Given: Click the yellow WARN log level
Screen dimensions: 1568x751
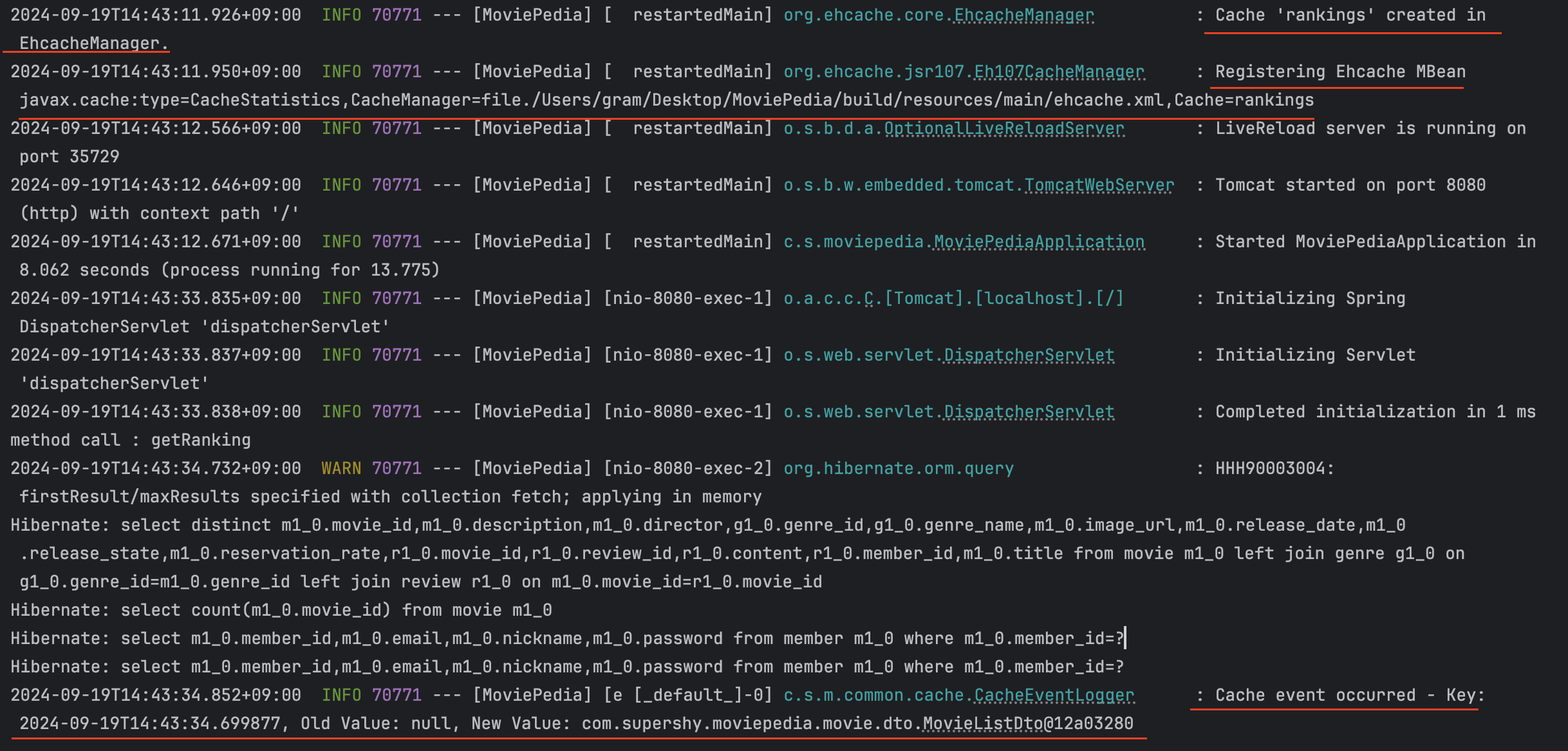Looking at the screenshot, I should click(x=341, y=469).
